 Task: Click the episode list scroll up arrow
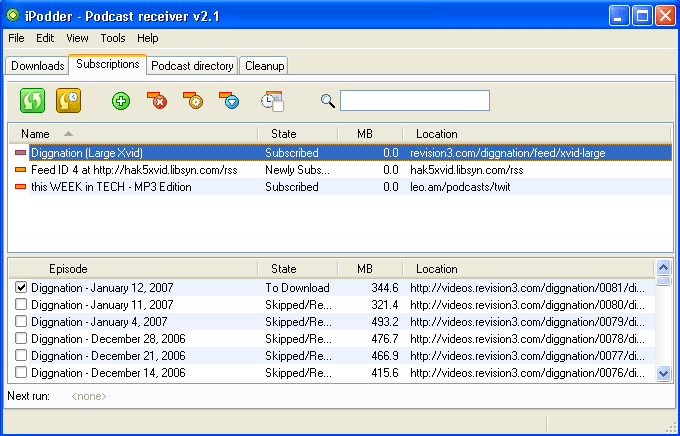coord(664,268)
